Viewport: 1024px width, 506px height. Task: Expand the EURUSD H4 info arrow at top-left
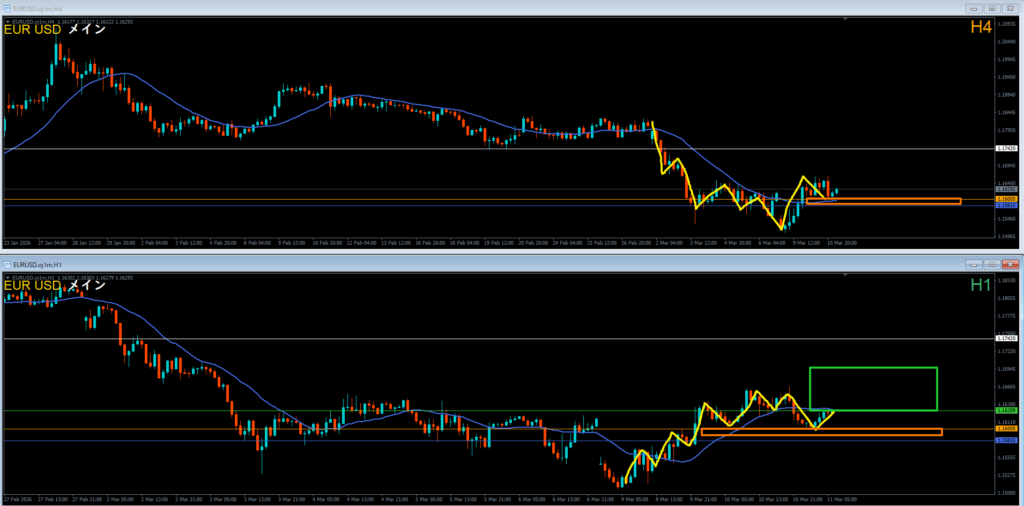coord(6,19)
